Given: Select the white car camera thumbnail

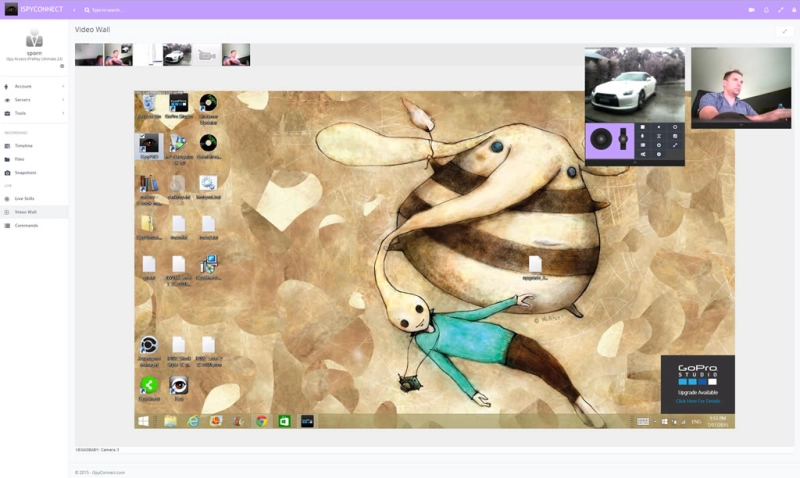Looking at the screenshot, I should [177, 55].
